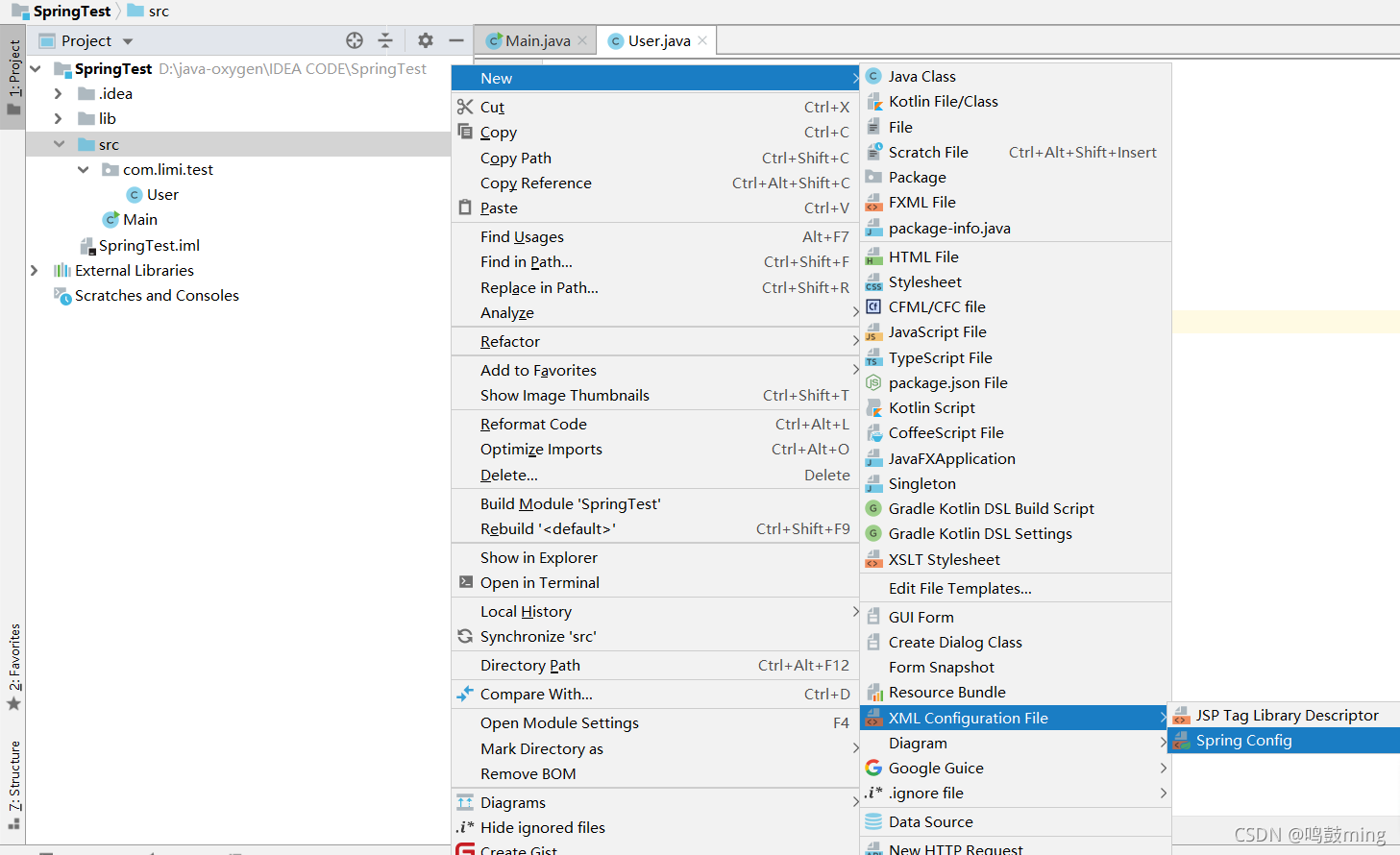
Task: Select JSP Tag Library Descriptor
Action: (x=1284, y=715)
